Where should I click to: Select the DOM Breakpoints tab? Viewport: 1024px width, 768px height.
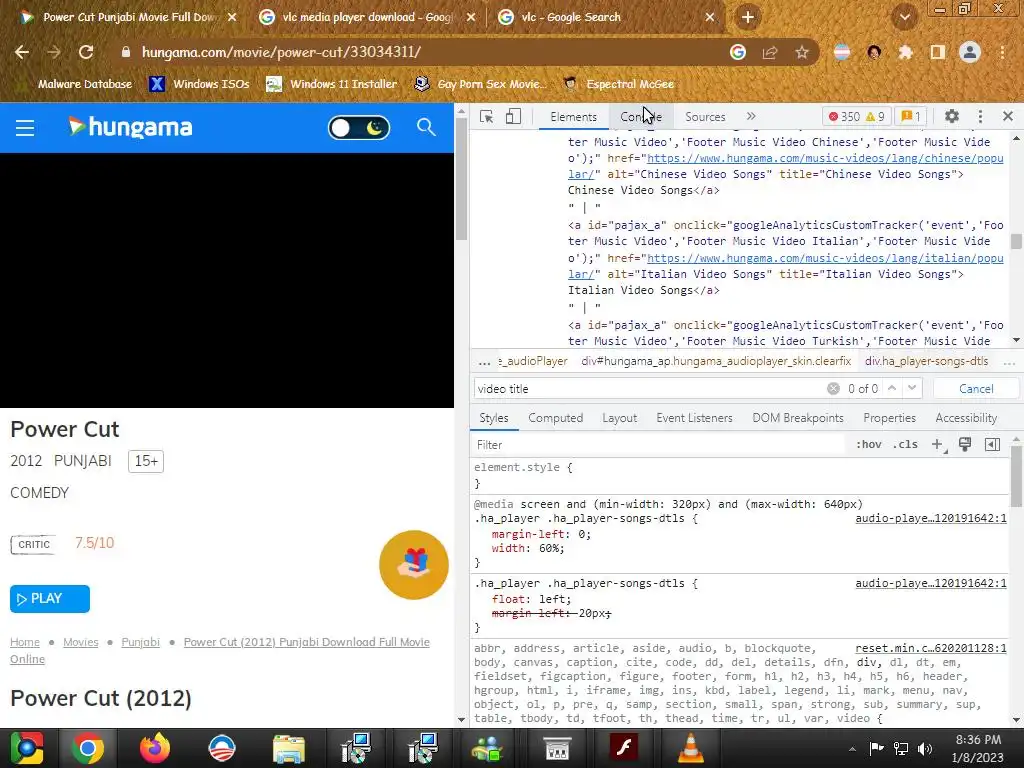click(798, 418)
